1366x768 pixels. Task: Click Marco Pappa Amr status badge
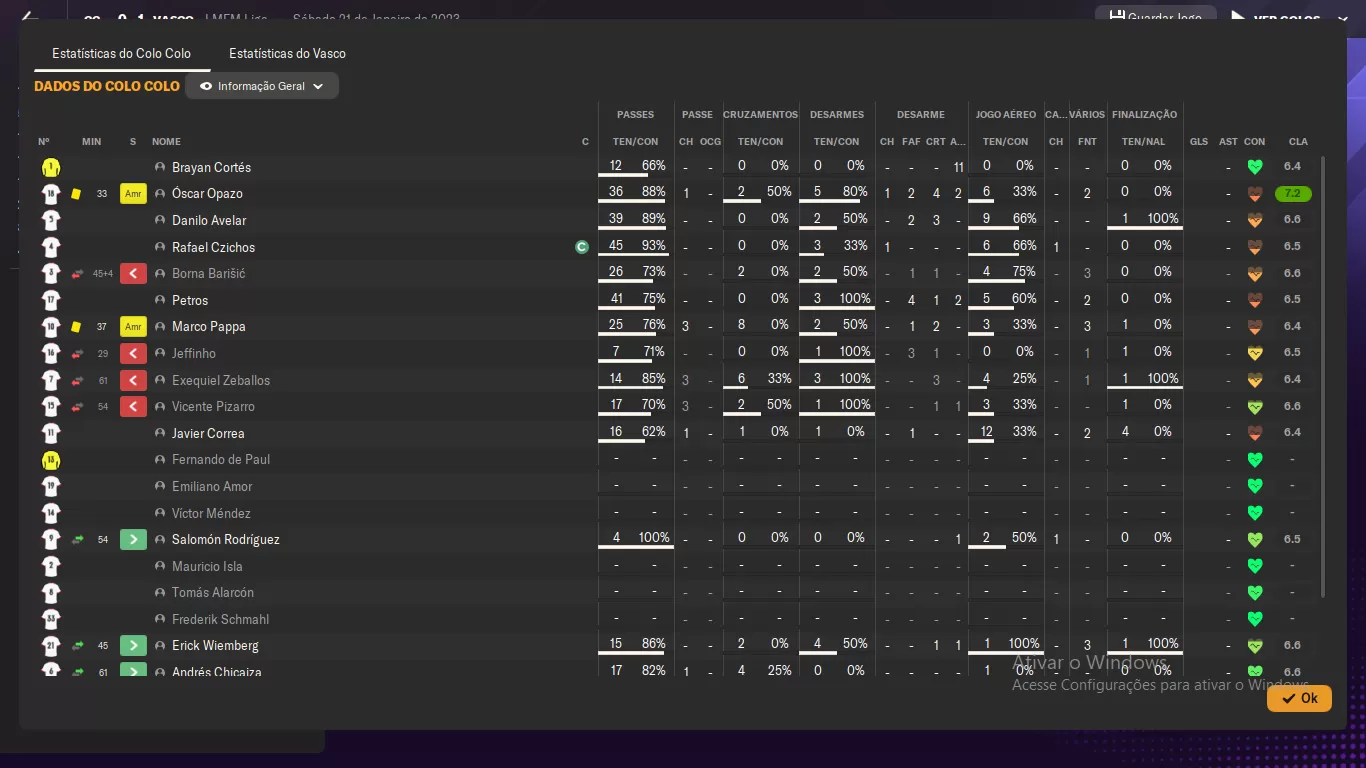(x=133, y=327)
